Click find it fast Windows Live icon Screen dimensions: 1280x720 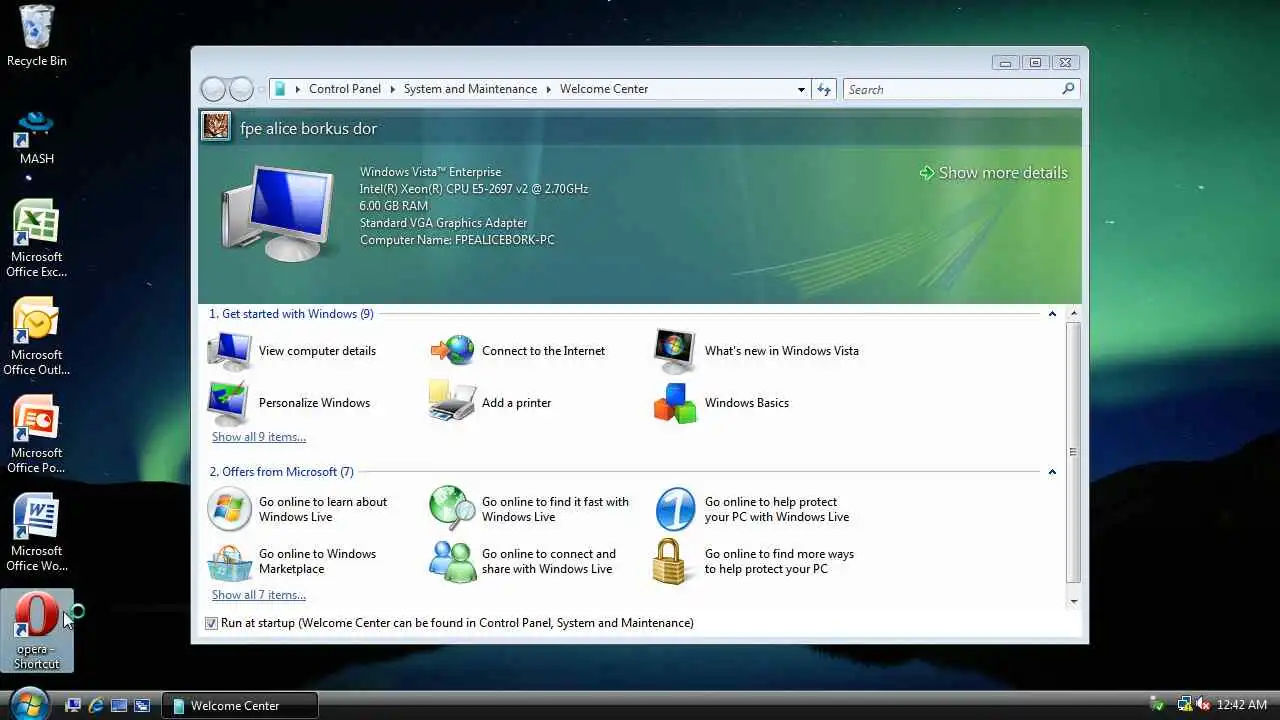[453, 509]
